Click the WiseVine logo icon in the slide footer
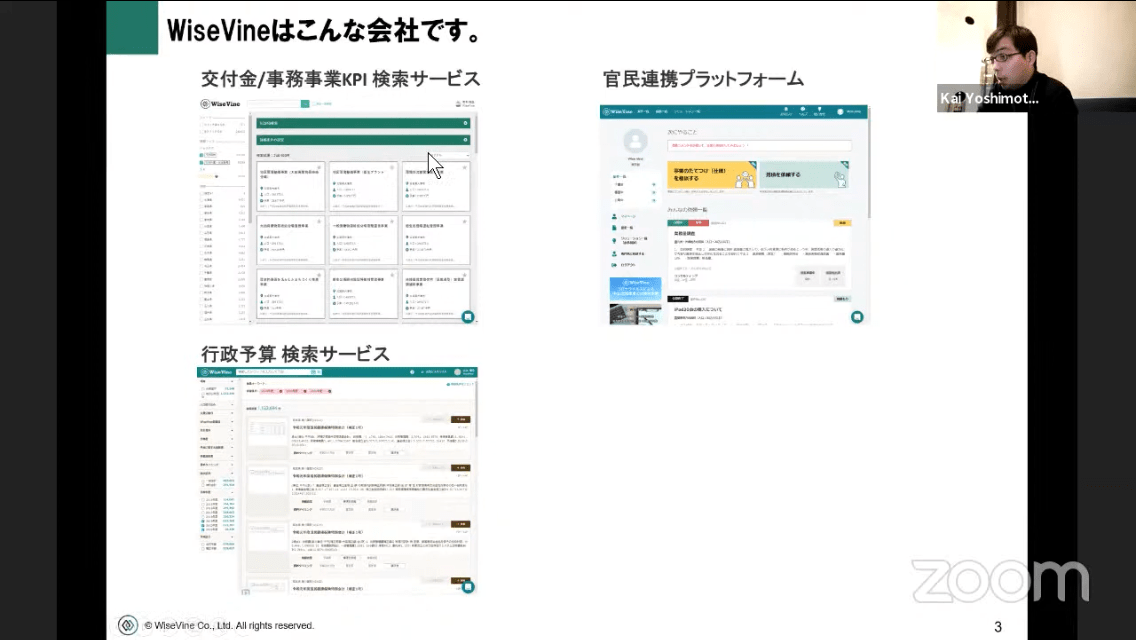Viewport: 1136px width, 640px height. 128,625
